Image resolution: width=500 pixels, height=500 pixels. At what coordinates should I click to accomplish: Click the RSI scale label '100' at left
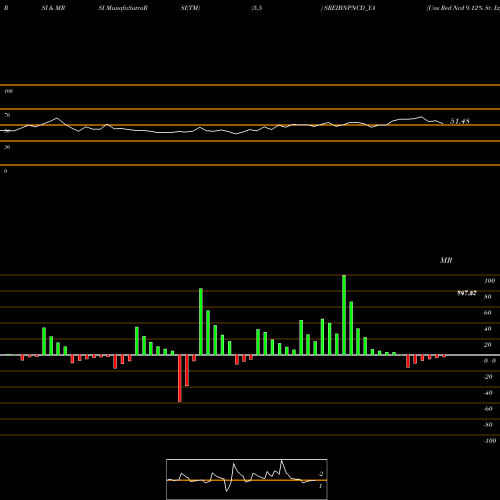point(8,91)
